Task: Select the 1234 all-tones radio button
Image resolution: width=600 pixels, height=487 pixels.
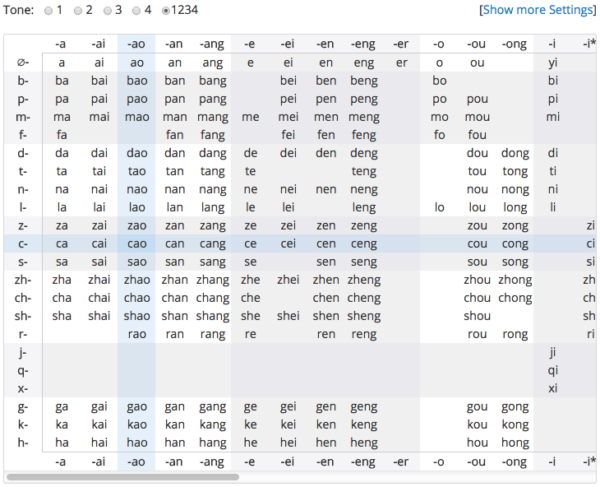Action: [166, 10]
